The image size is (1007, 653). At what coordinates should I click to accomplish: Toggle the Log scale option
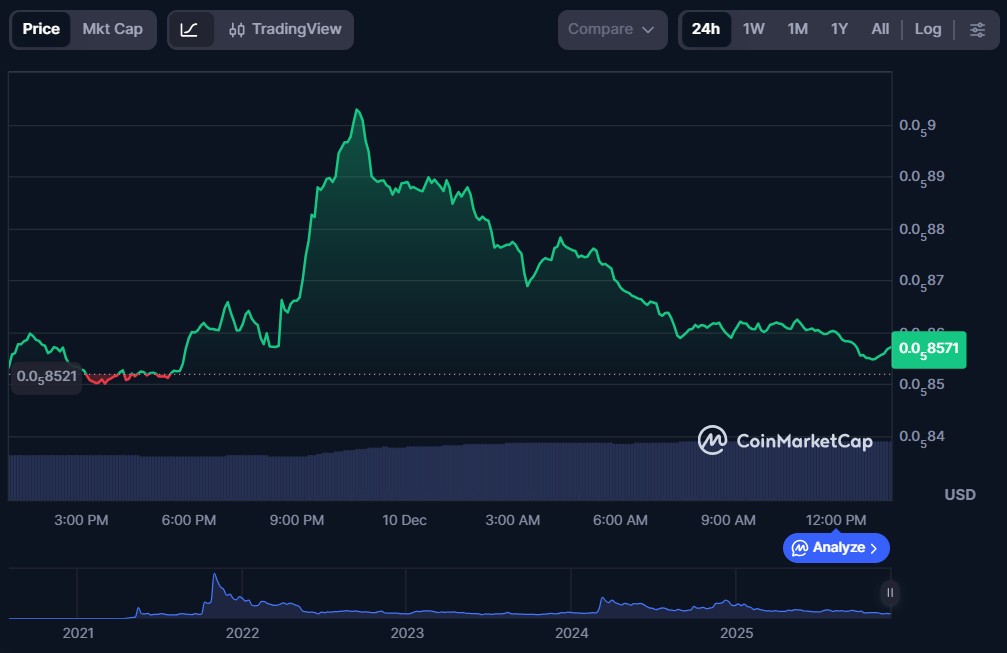927,30
